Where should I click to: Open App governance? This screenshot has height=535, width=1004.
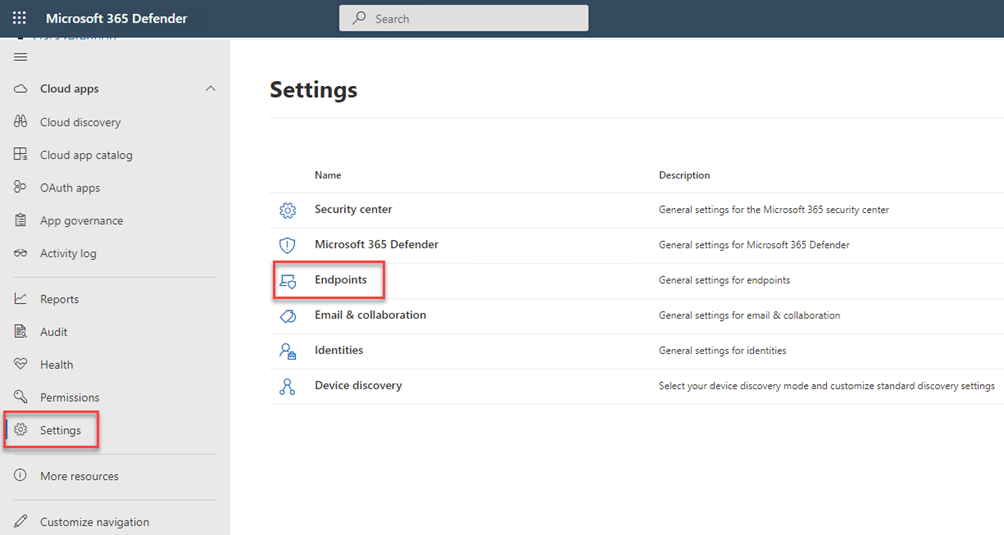[81, 220]
